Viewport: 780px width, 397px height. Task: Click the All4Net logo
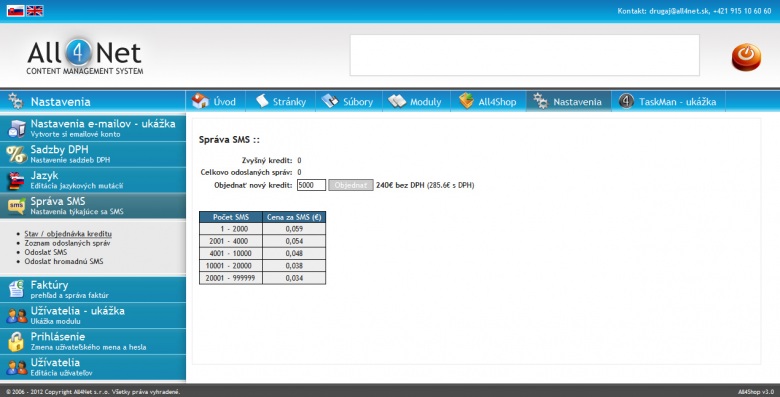coord(85,56)
